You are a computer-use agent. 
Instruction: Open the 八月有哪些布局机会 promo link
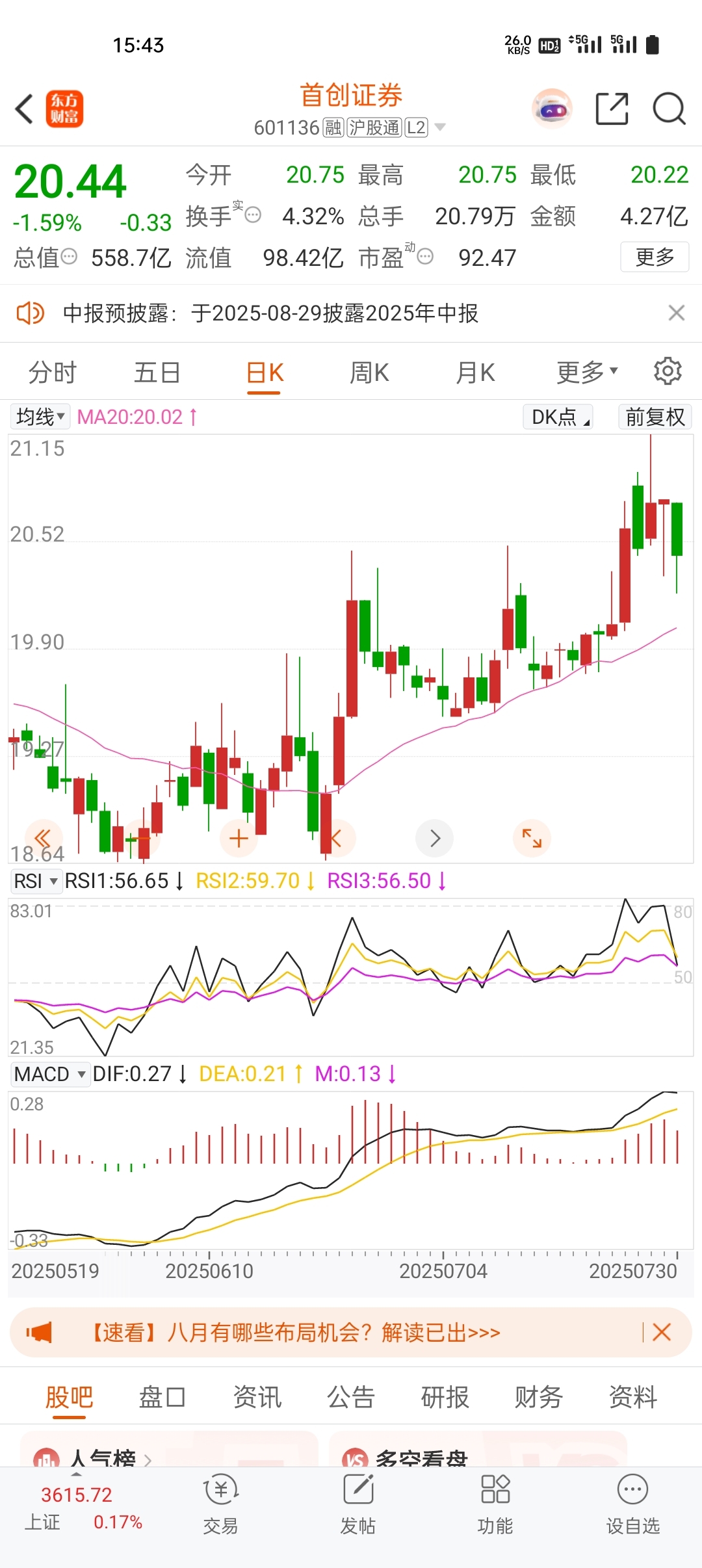pyautogui.click(x=294, y=1333)
